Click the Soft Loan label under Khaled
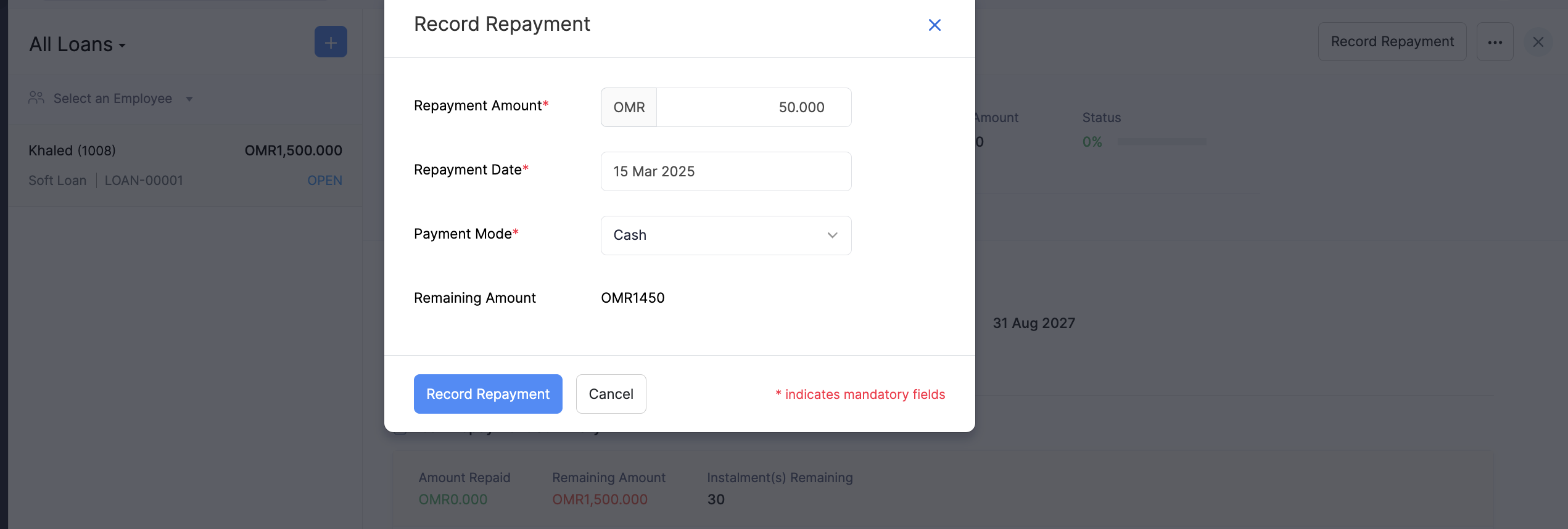Image resolution: width=1568 pixels, height=529 pixels. 57,180
